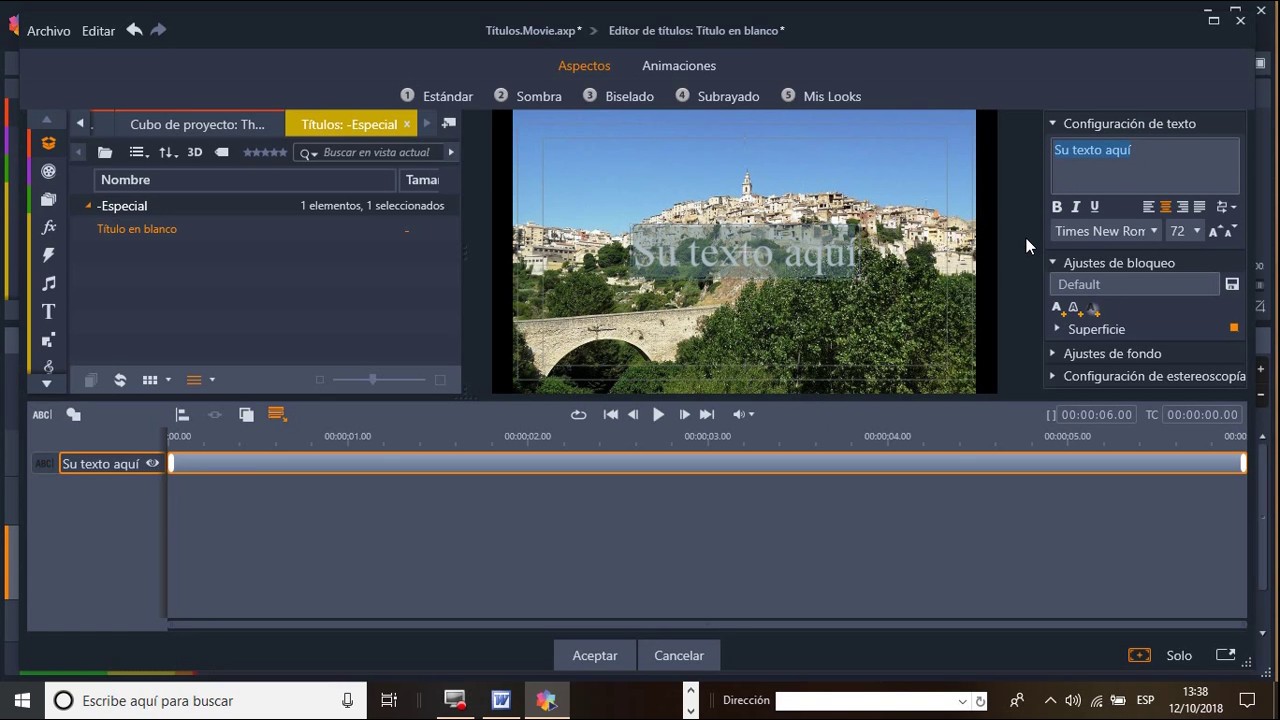Screen dimensions: 1280x720
Task: Open the montage squares icon in sidebar
Action: [x=48, y=340]
